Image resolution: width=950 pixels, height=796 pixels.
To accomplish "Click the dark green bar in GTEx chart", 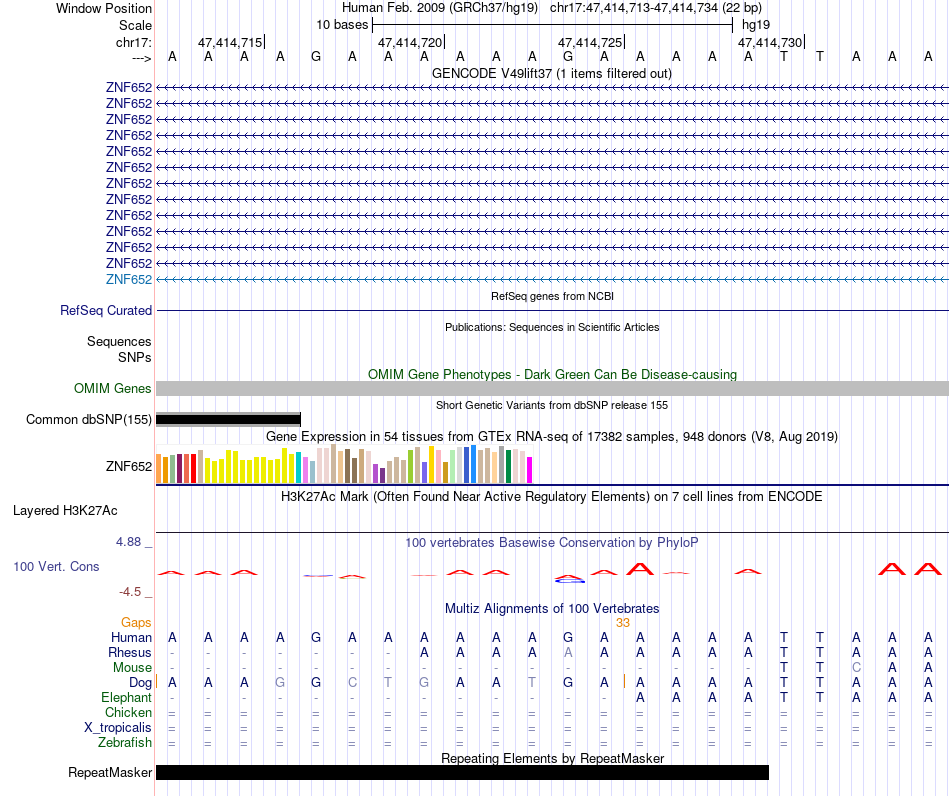I will coord(508,466).
